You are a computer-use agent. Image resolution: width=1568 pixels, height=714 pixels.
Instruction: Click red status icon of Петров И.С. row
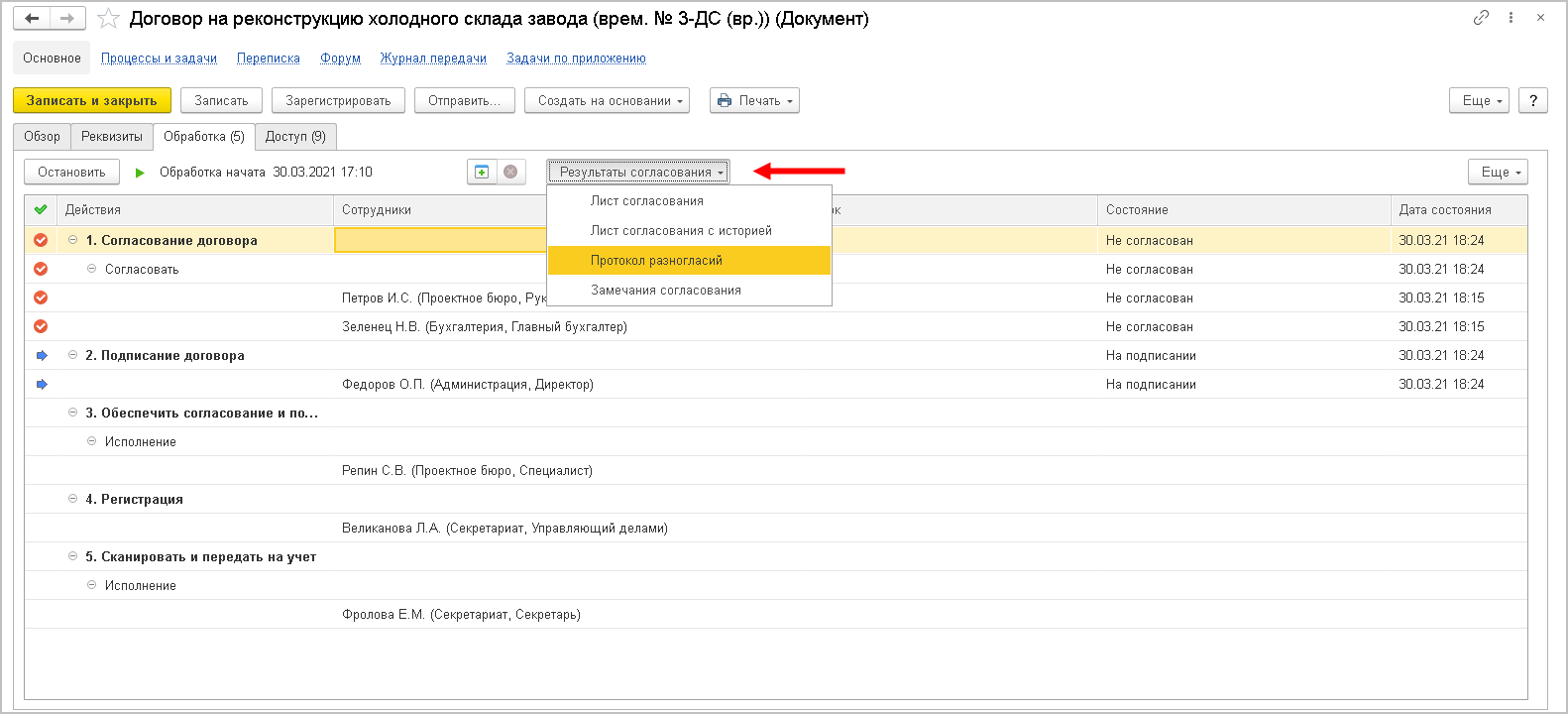41,297
